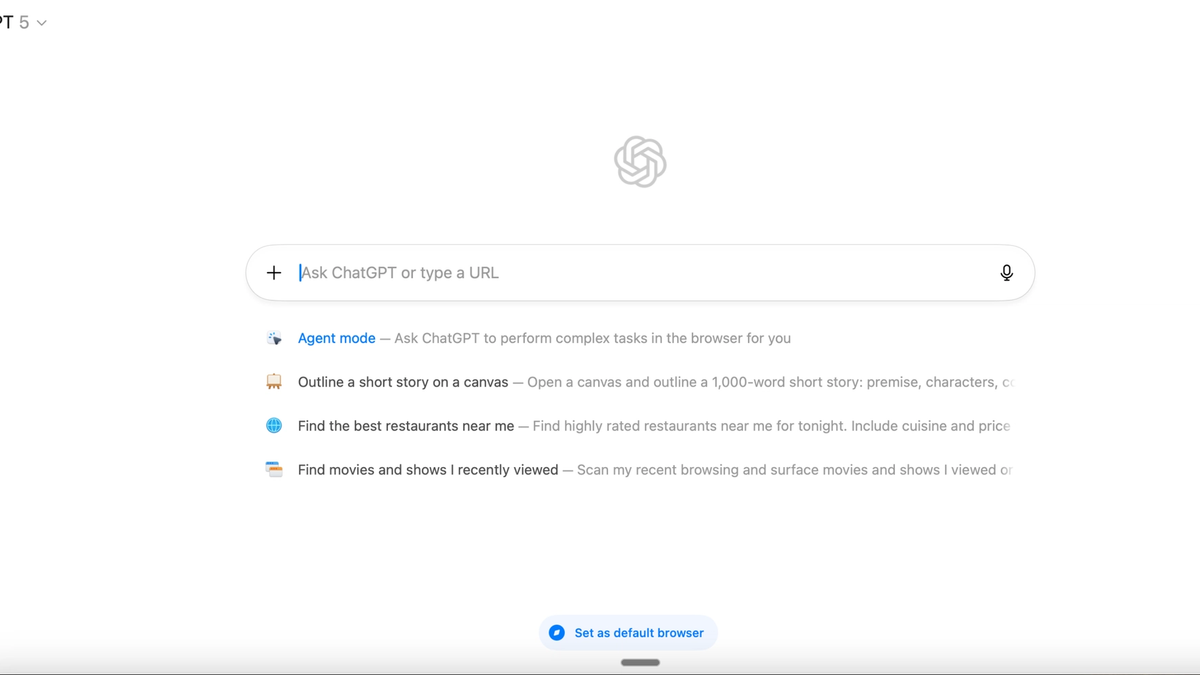Viewport: 1200px width, 675px height.
Task: Choose Outline a short story on a canvas
Action: tap(640, 382)
